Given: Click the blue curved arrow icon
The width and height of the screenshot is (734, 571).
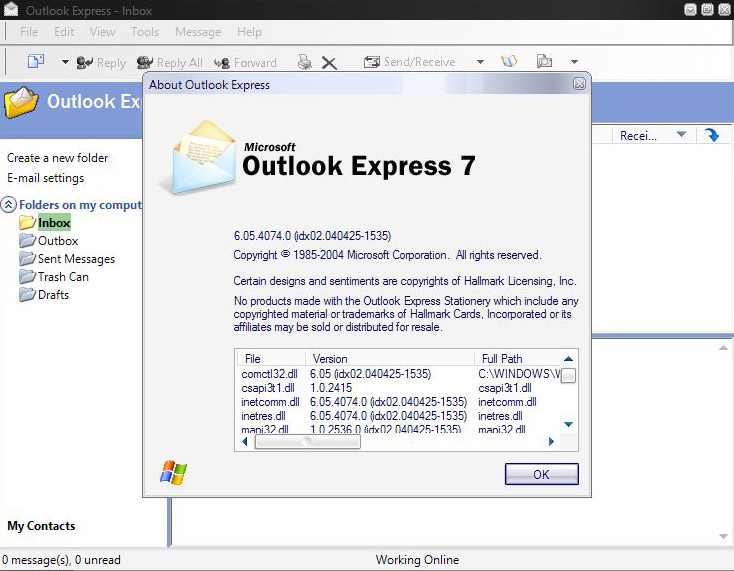Looking at the screenshot, I should (712, 135).
